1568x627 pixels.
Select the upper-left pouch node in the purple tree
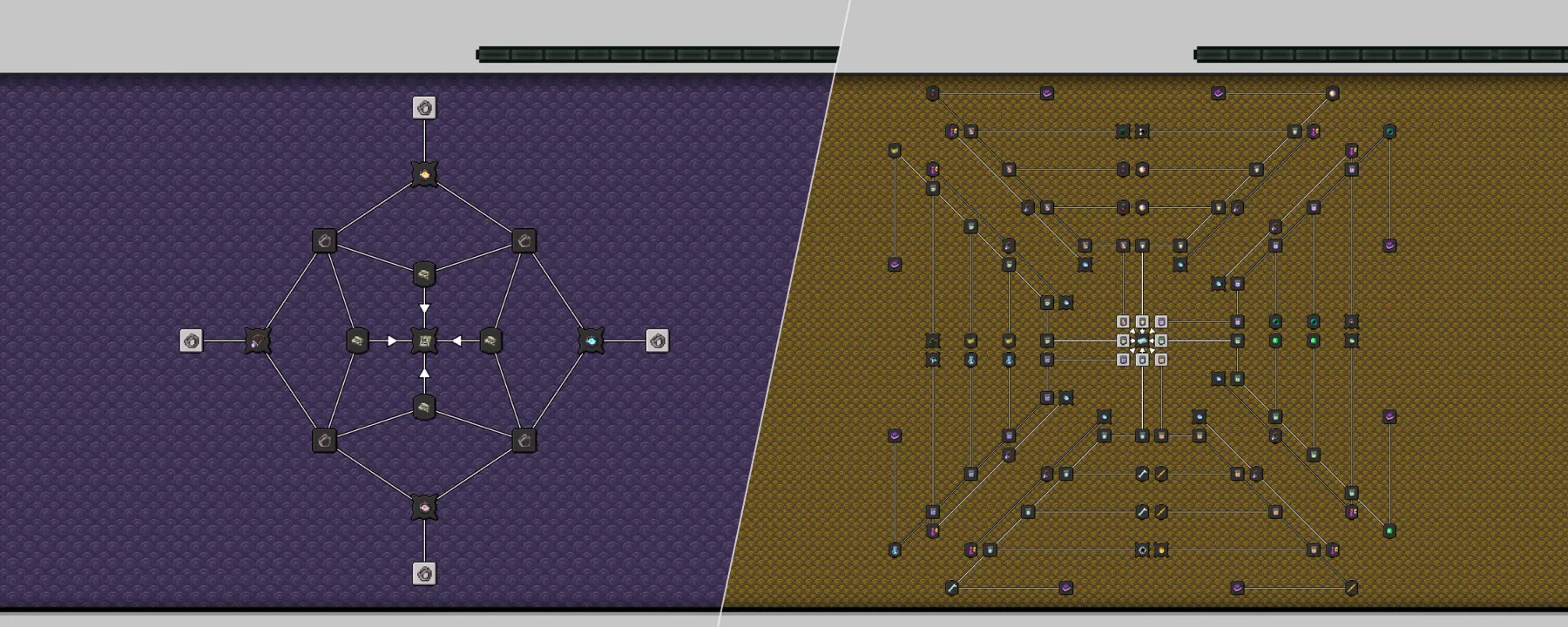324,241
